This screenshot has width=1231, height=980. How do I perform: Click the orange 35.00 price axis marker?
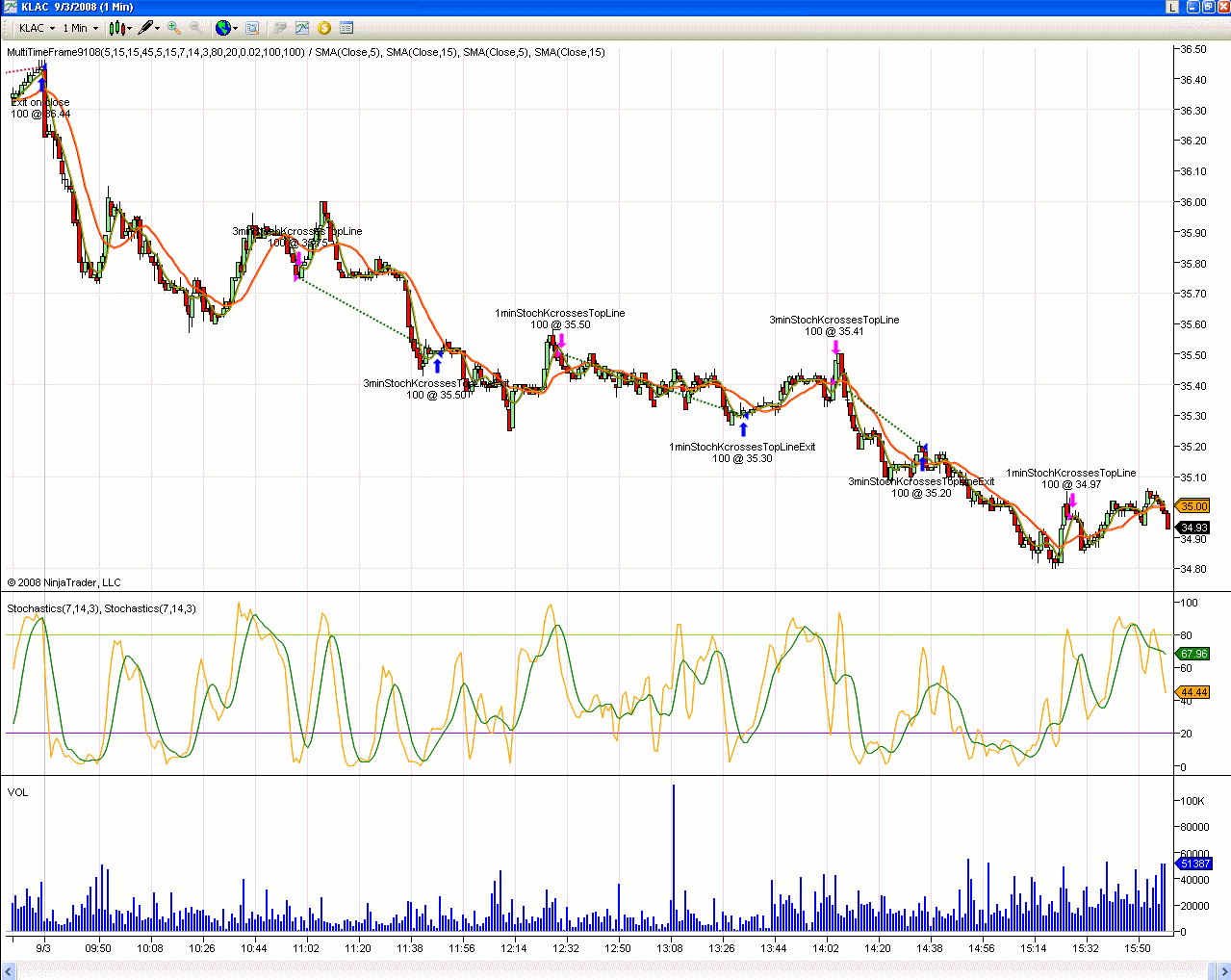[1193, 505]
